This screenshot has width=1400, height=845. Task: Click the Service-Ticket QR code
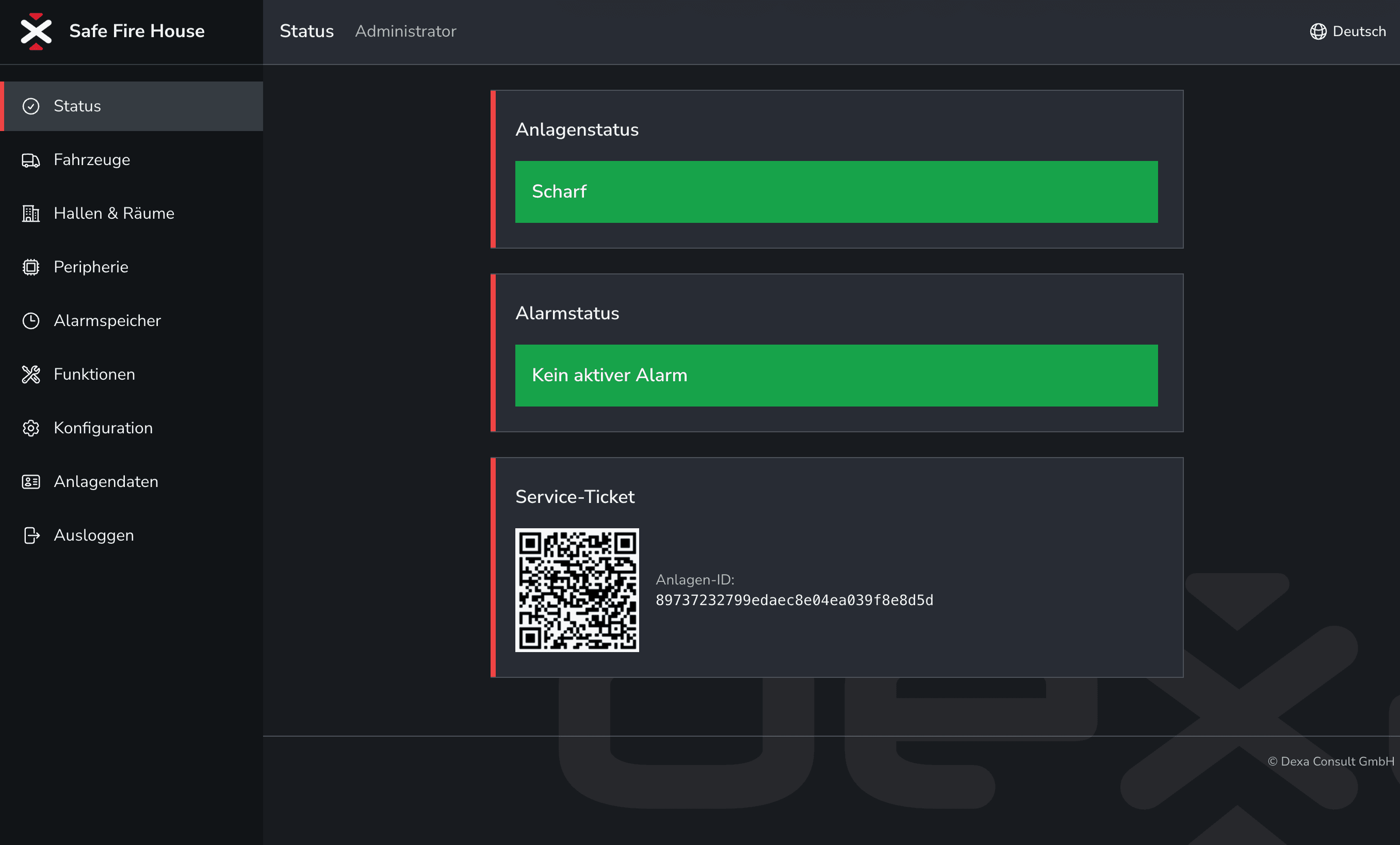coord(577,590)
